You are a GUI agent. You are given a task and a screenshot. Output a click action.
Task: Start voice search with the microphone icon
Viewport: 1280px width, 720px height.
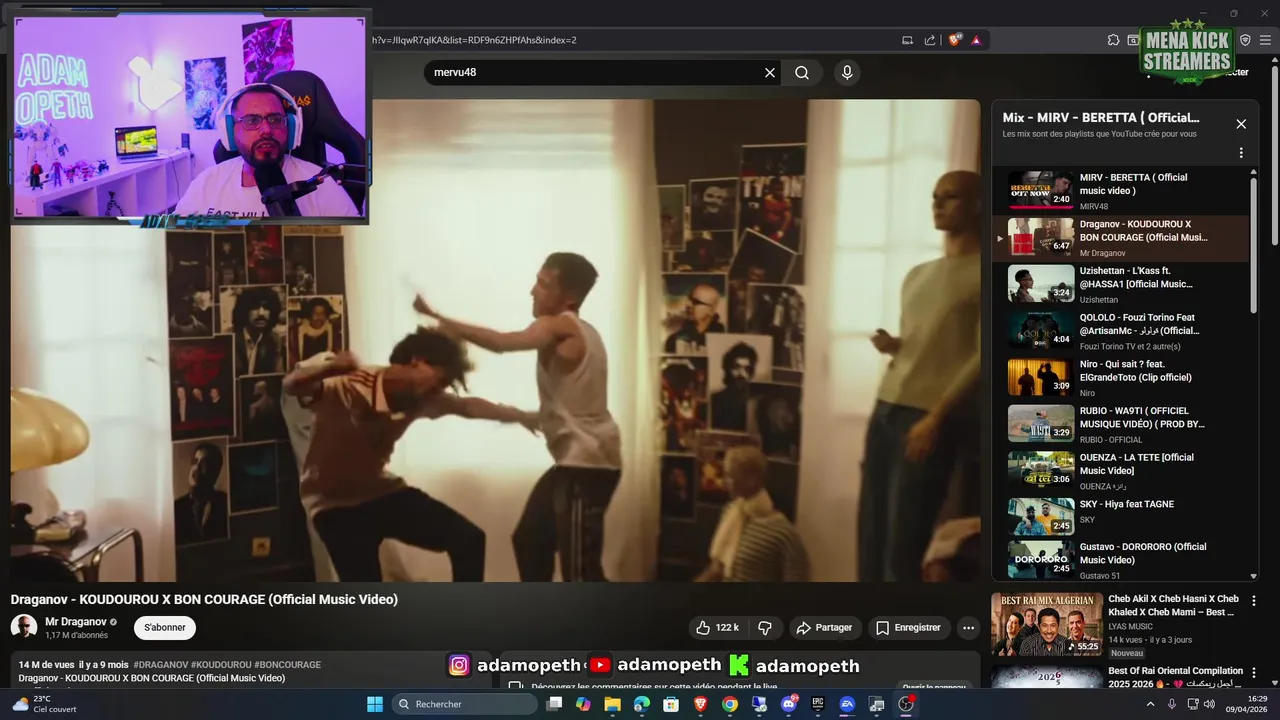point(847,73)
